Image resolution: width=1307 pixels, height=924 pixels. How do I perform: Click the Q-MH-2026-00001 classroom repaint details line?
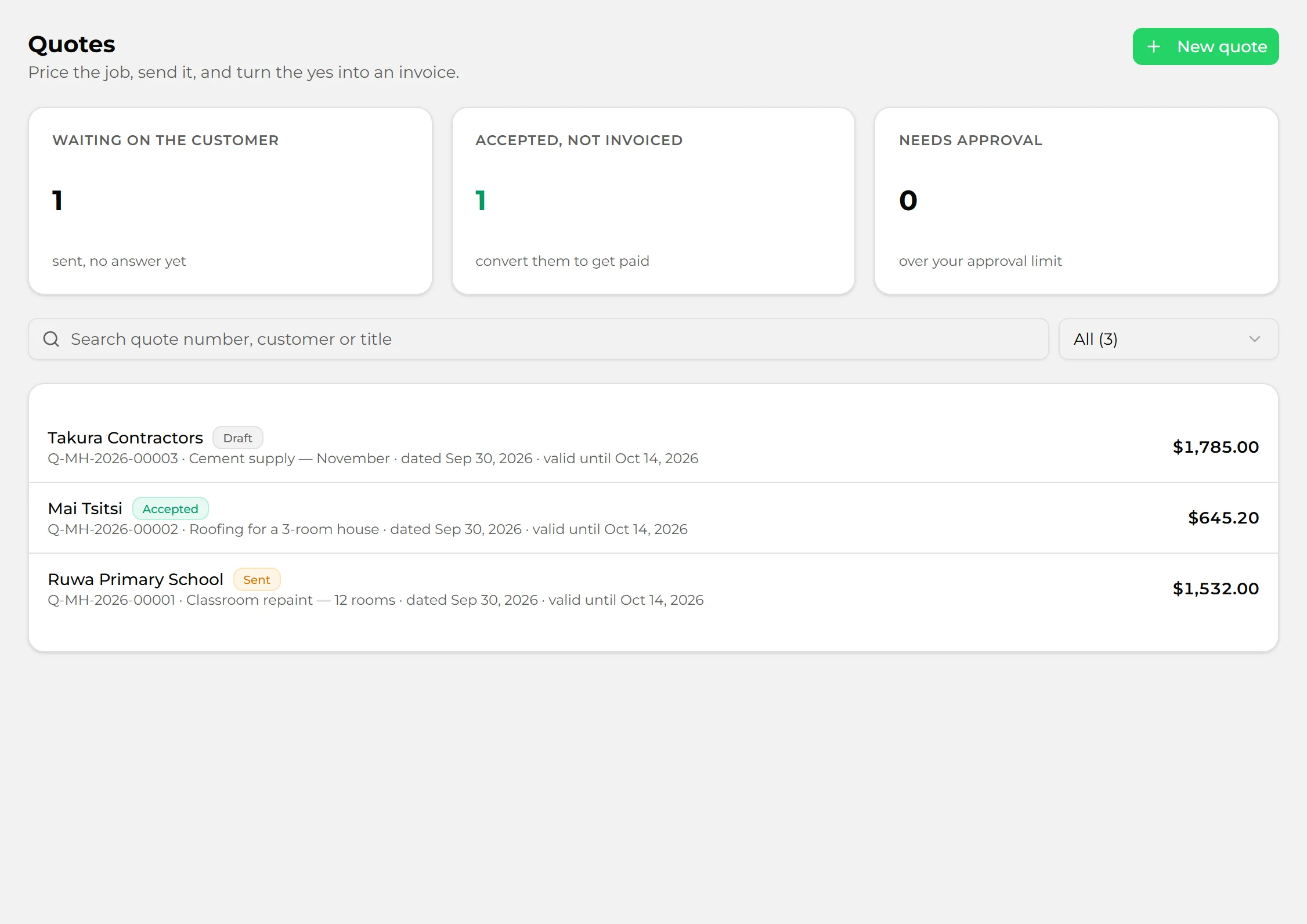[376, 600]
